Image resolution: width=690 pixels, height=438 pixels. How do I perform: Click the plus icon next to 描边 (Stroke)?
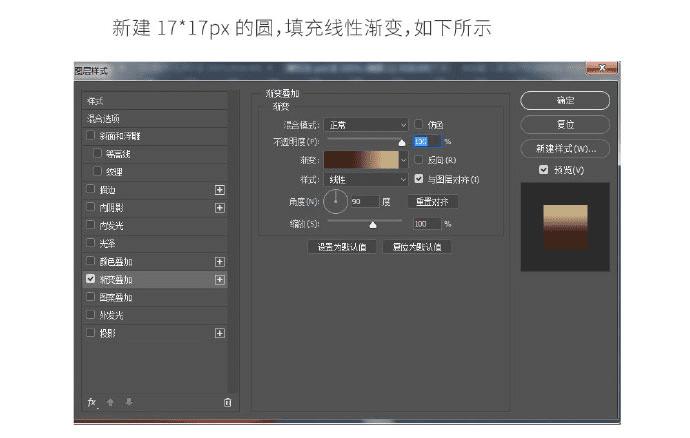[220, 190]
